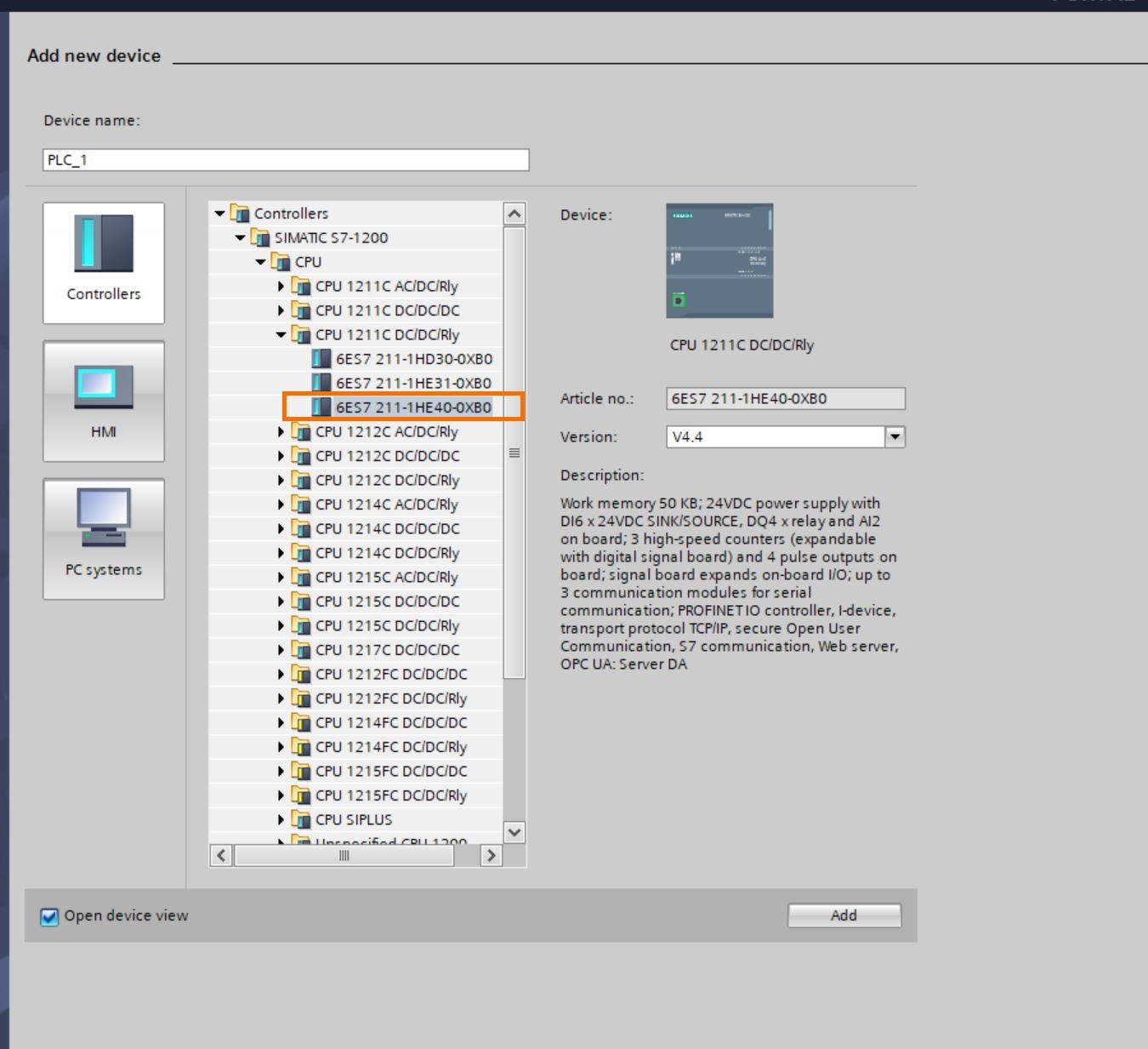Click horizontal scrollbar left arrow

tap(221, 856)
